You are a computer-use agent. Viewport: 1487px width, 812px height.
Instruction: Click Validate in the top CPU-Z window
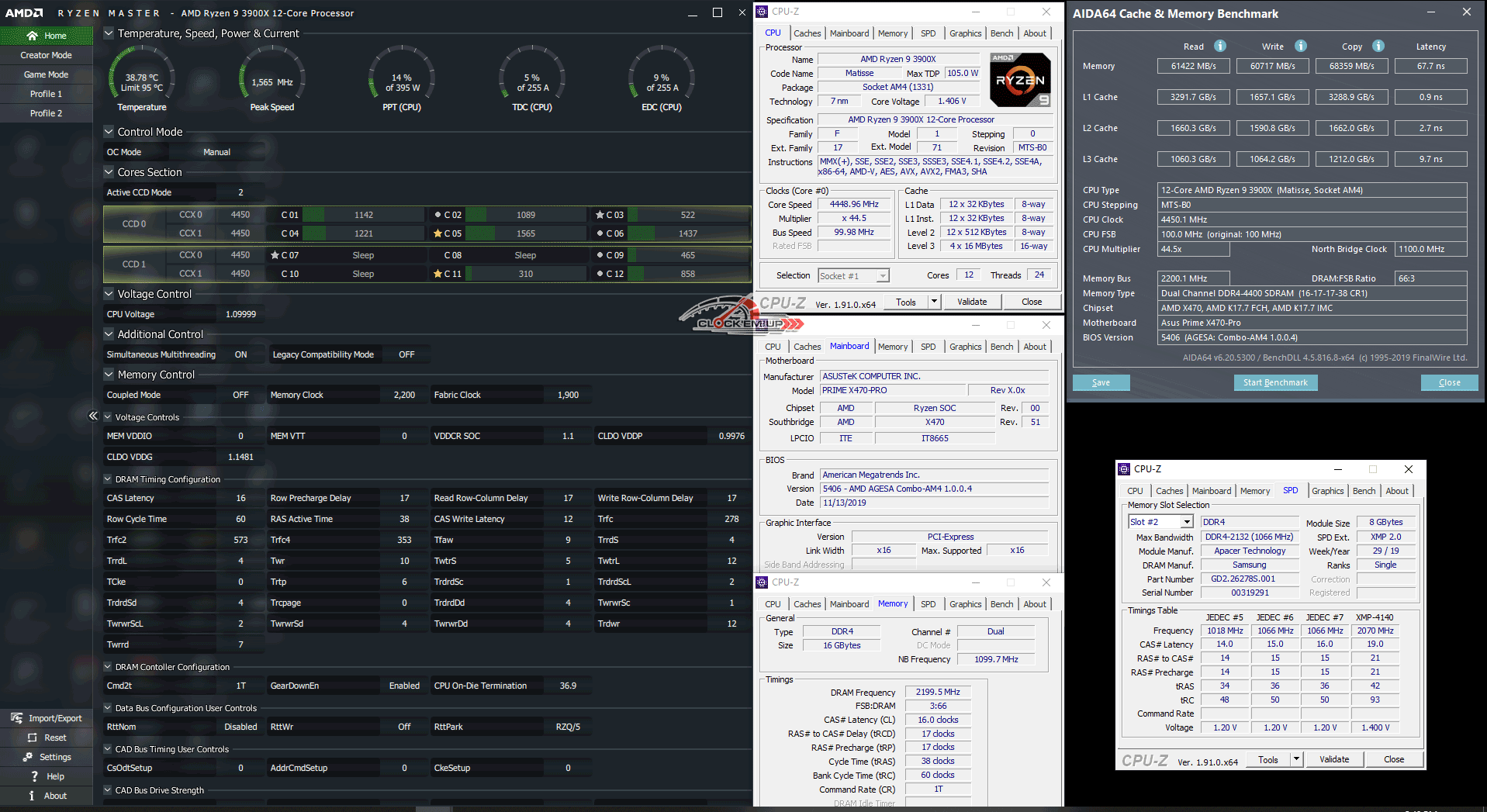pos(971,302)
